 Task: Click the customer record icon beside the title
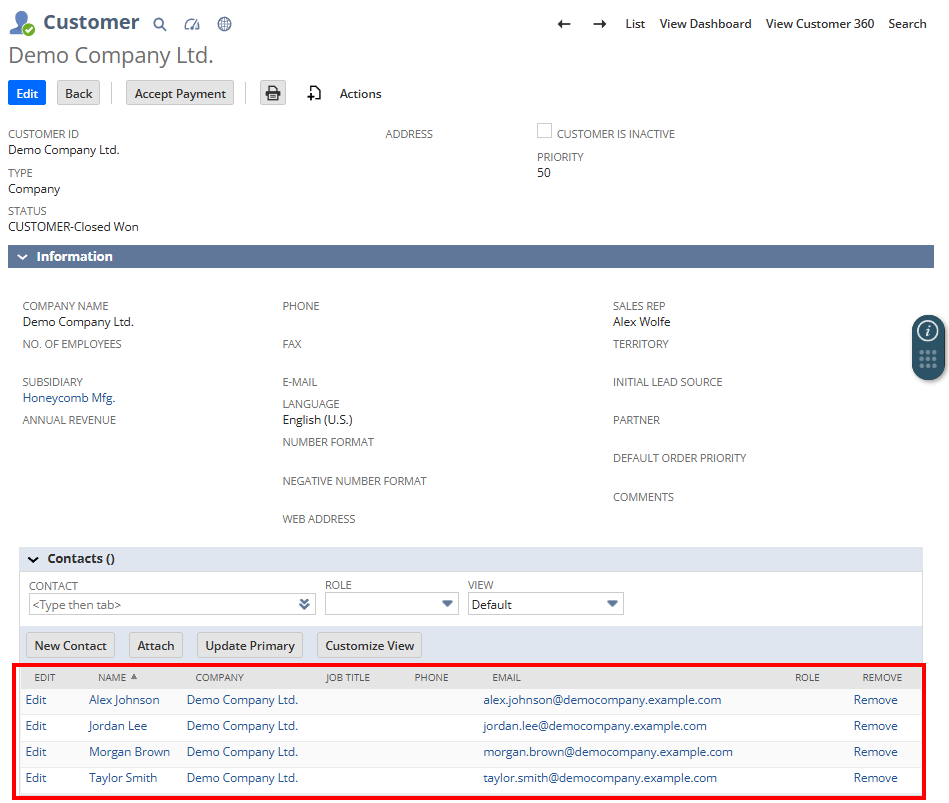click(22, 23)
